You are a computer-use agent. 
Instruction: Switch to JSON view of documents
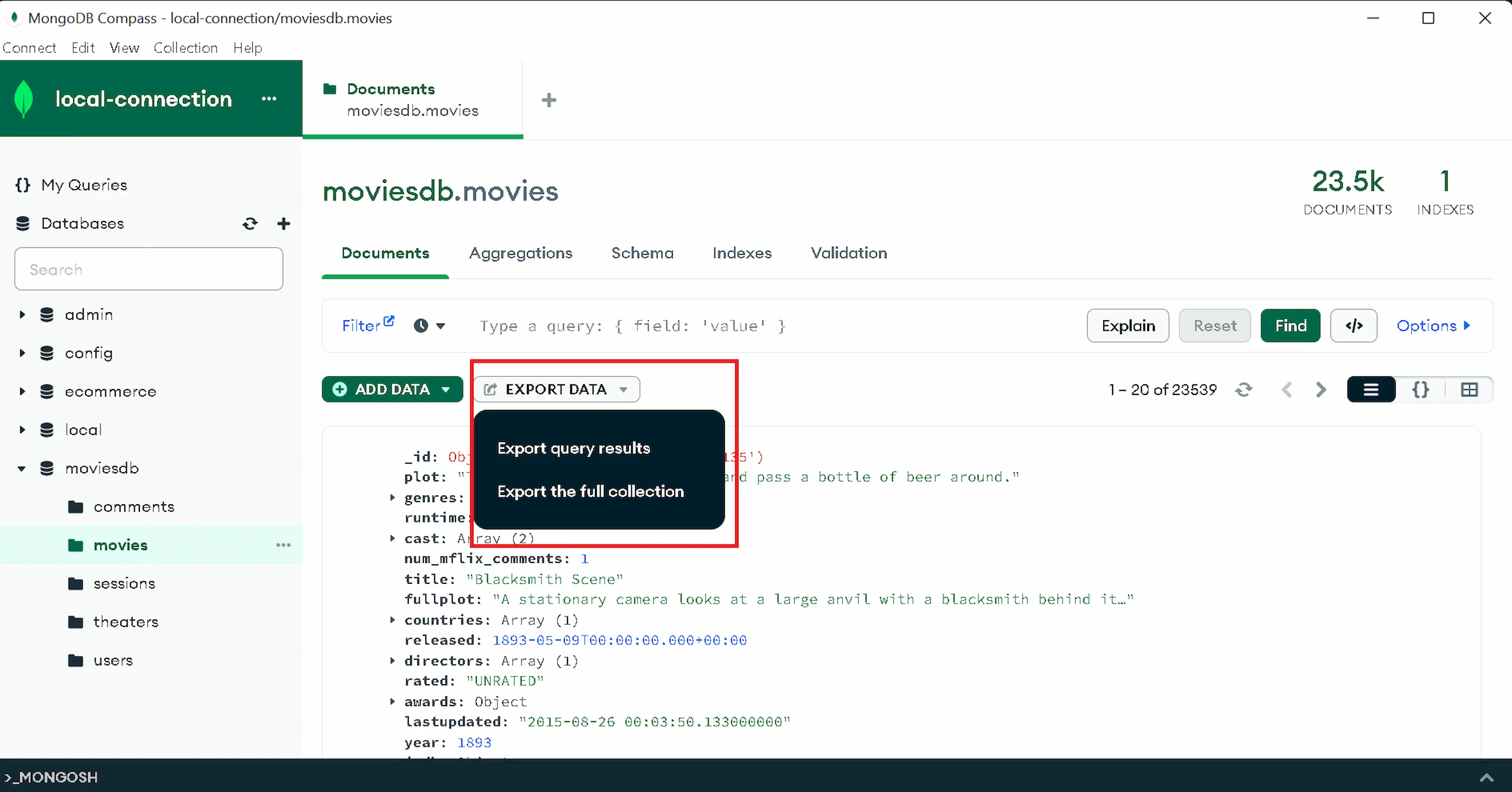click(1420, 390)
